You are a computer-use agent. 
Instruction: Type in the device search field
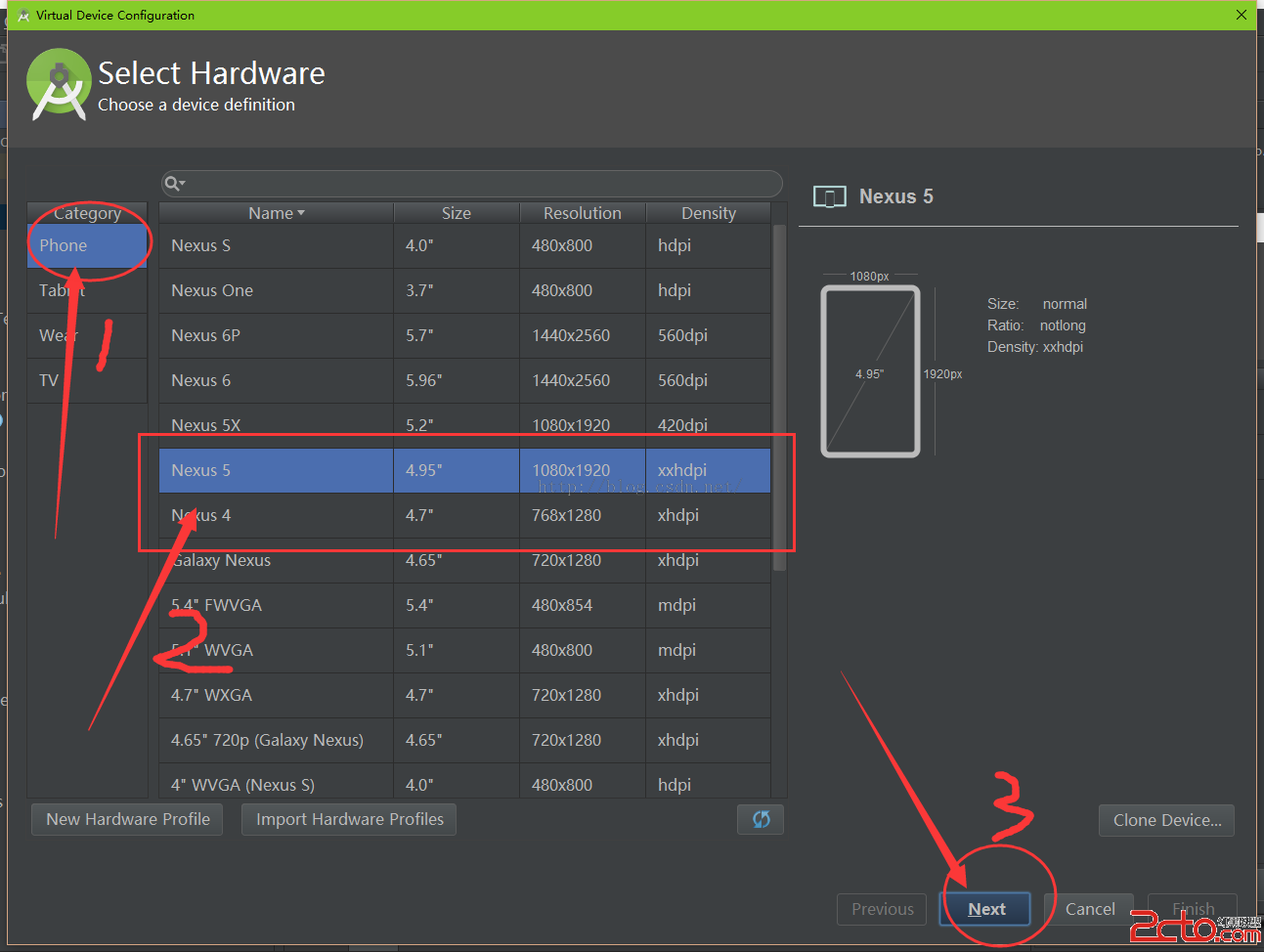point(471,183)
